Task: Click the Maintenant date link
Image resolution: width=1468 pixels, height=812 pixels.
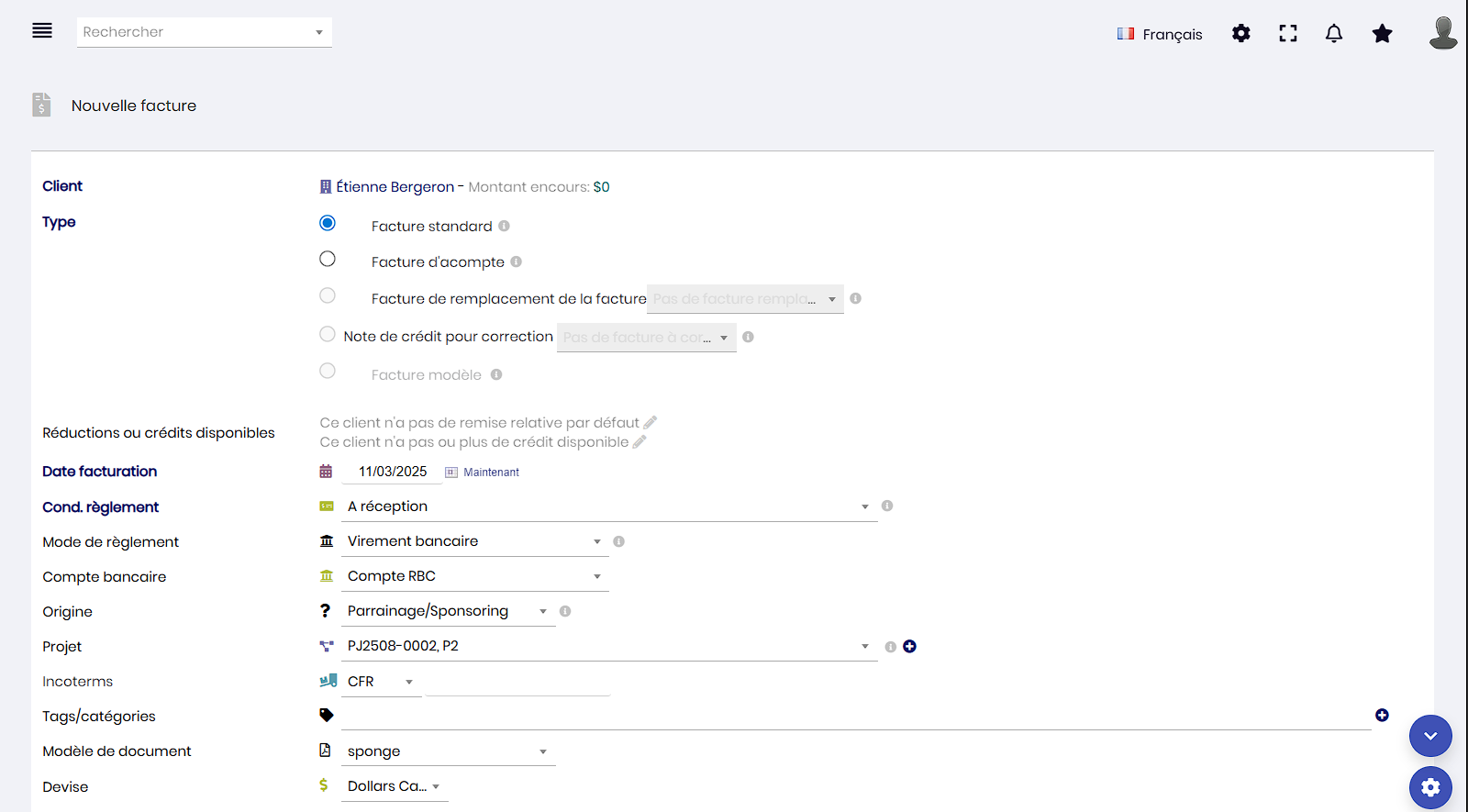Action: point(491,473)
